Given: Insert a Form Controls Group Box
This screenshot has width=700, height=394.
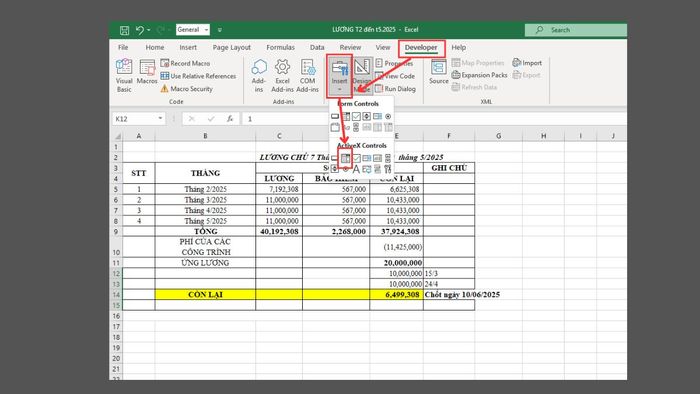Looking at the screenshot, I should (x=335, y=127).
